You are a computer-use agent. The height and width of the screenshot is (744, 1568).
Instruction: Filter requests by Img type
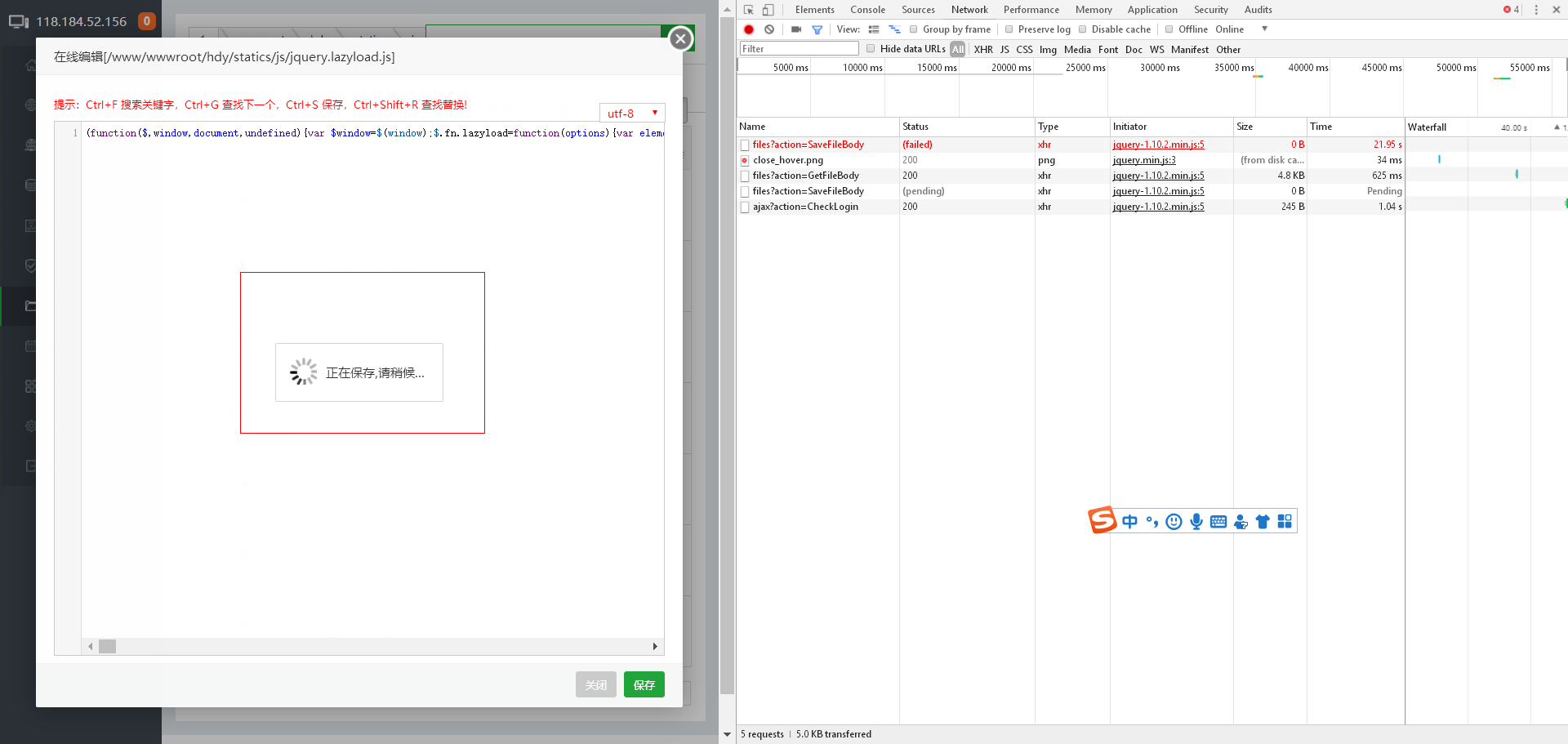pos(1048,50)
